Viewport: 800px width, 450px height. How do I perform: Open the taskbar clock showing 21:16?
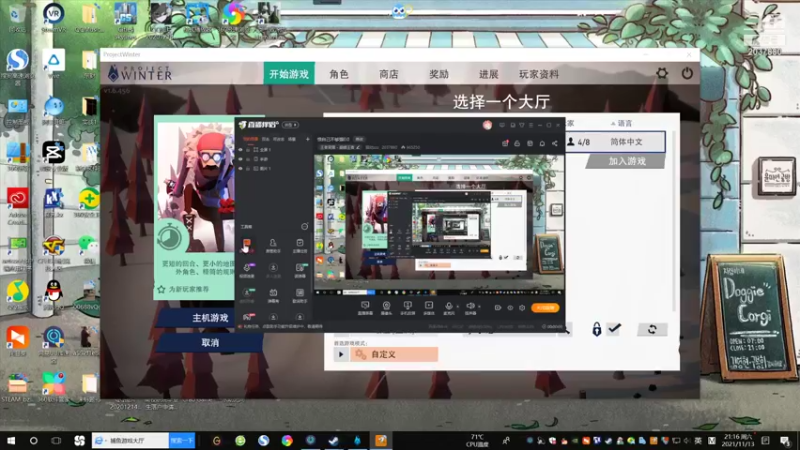[x=739, y=440]
